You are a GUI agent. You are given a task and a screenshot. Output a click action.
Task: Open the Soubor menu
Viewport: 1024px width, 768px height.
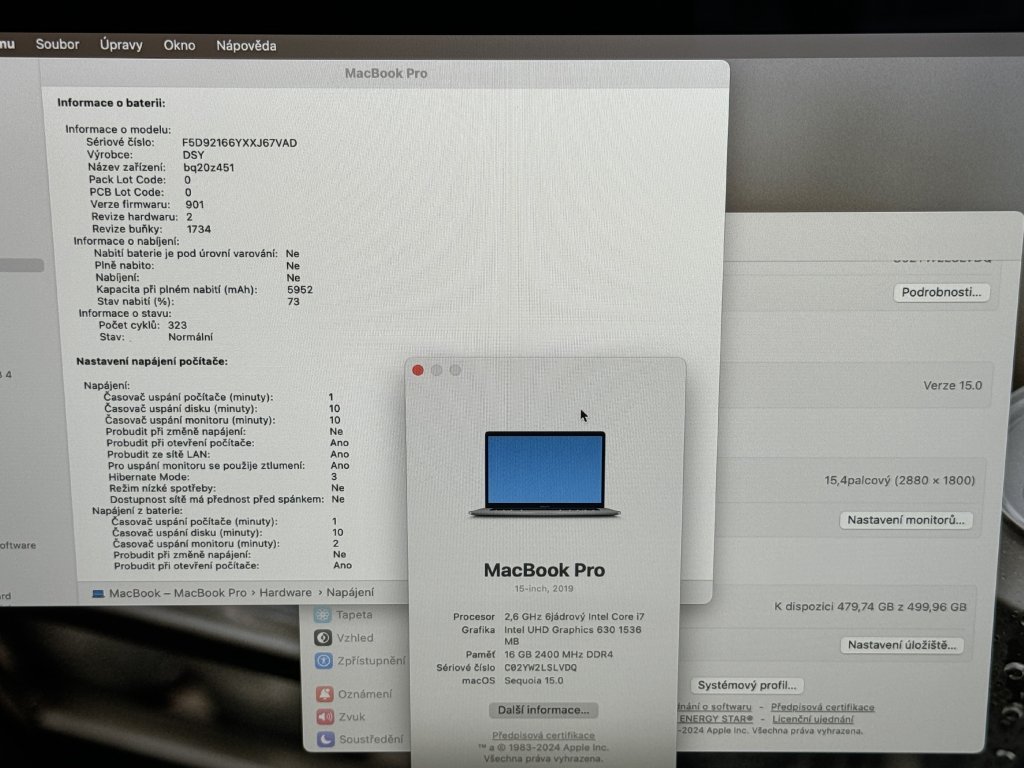click(57, 44)
